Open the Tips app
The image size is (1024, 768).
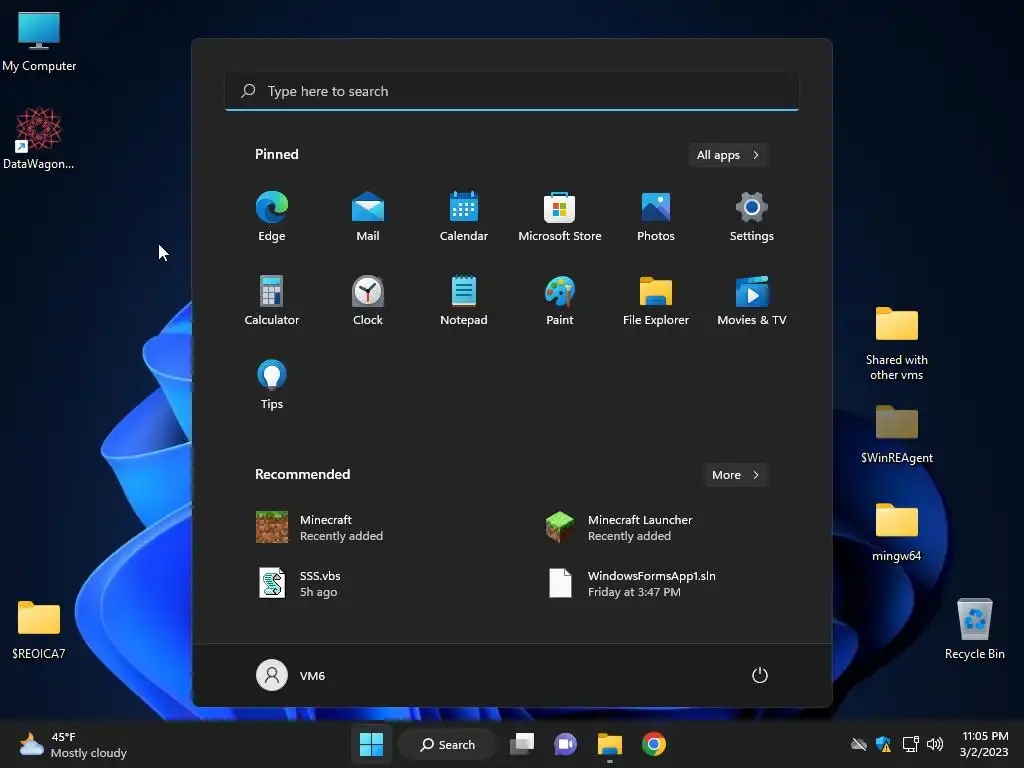click(272, 385)
